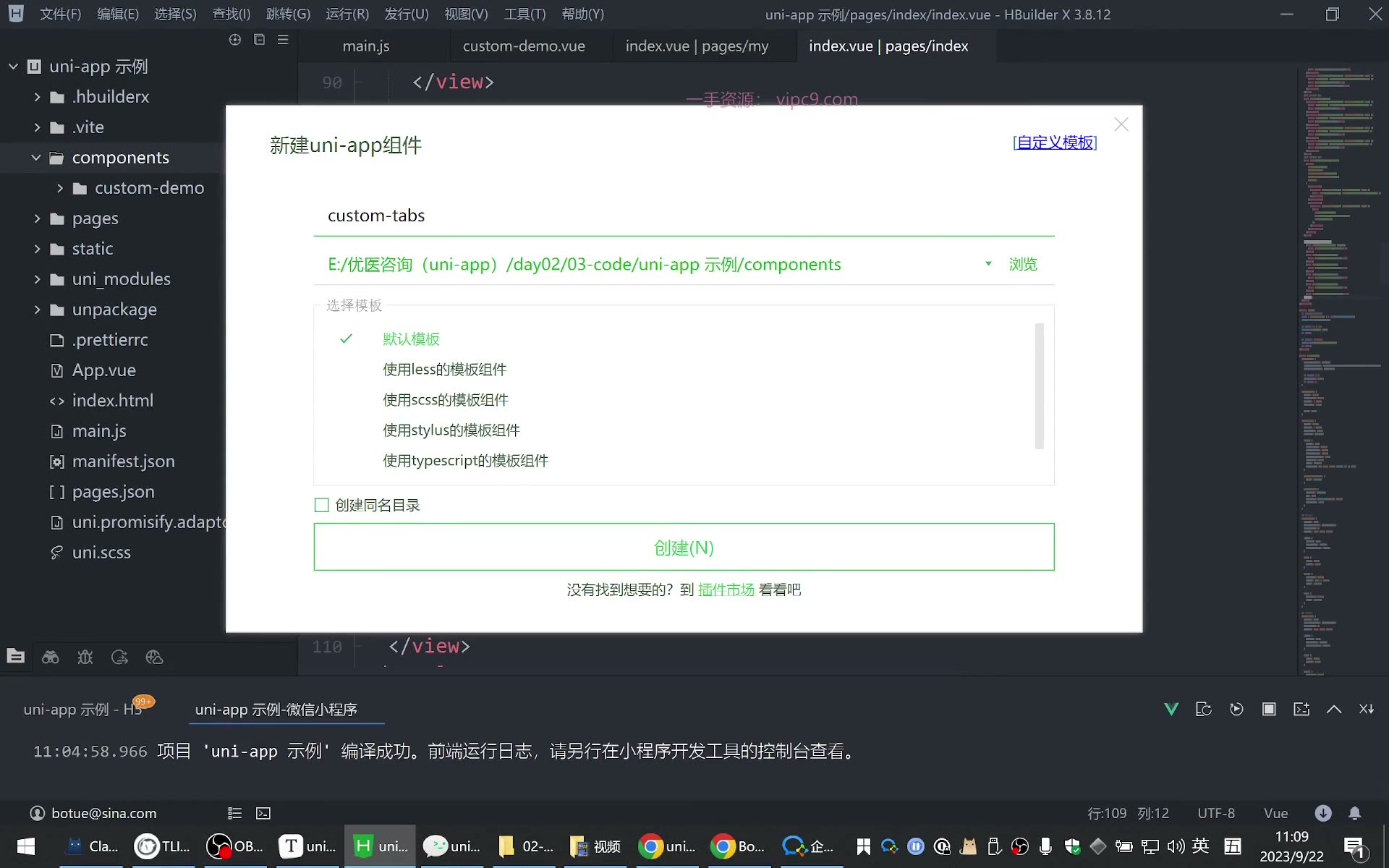The image size is (1389, 868).
Task: Select the 使用typescript的模板组件 template
Action: pos(465,460)
